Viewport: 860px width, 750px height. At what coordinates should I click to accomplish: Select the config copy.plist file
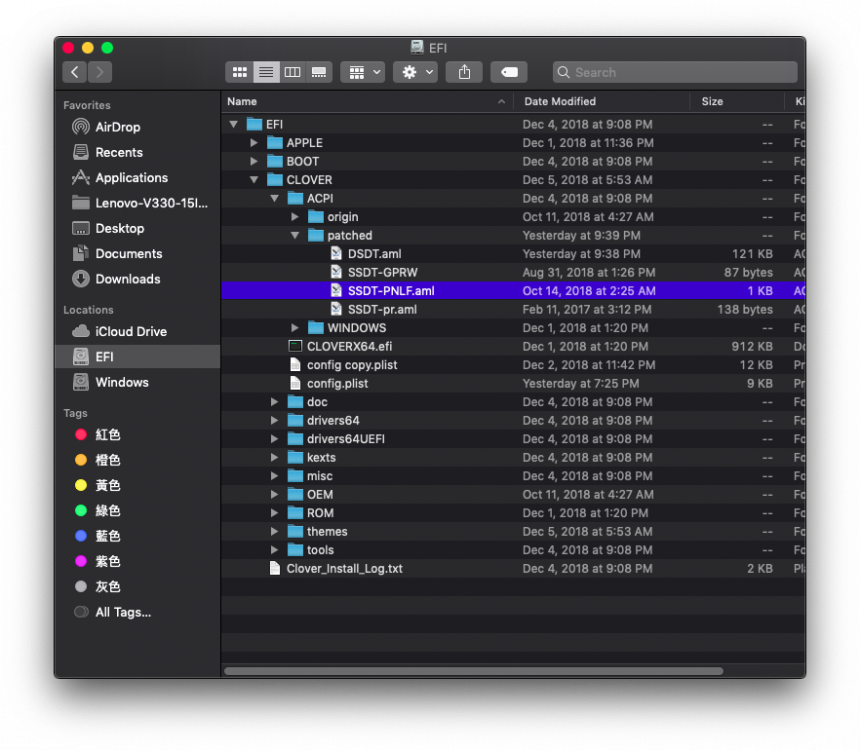513,365
